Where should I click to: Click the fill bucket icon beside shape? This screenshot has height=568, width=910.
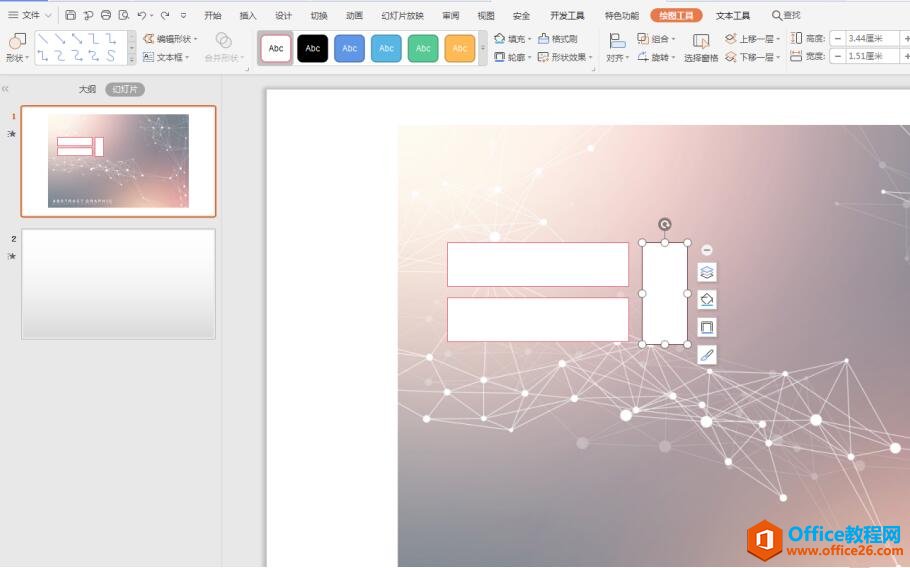click(707, 299)
